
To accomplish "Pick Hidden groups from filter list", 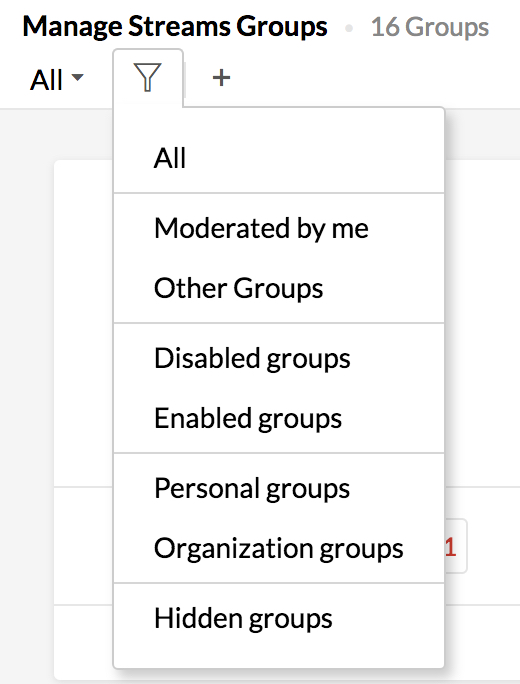I will point(279,618).
